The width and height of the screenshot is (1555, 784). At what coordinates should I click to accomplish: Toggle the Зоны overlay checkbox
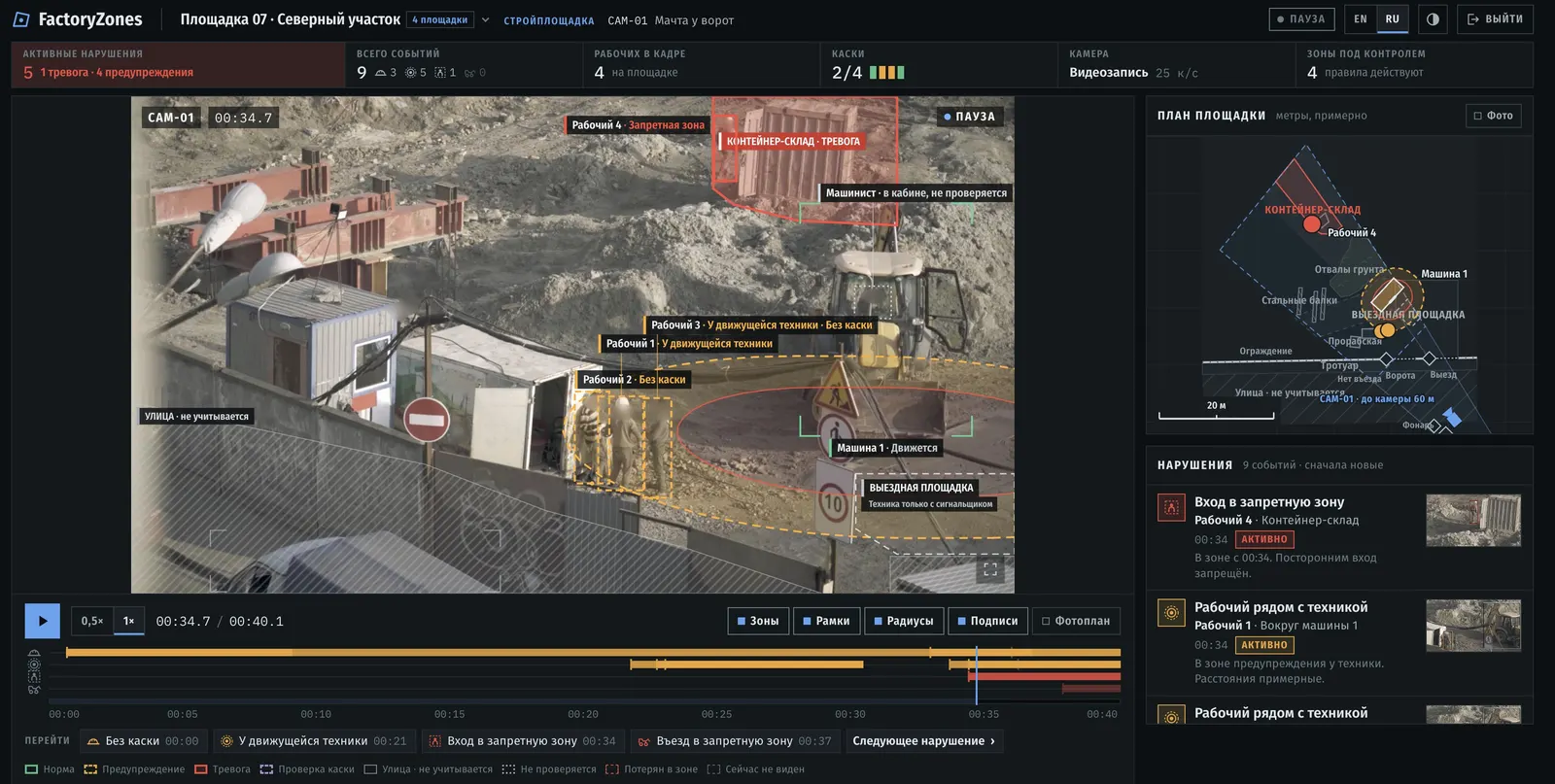point(758,621)
